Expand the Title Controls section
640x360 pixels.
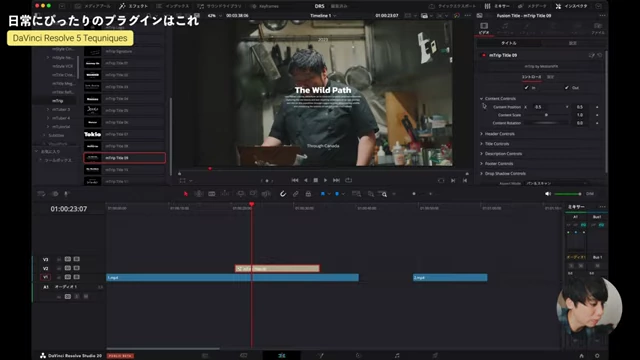482,144
